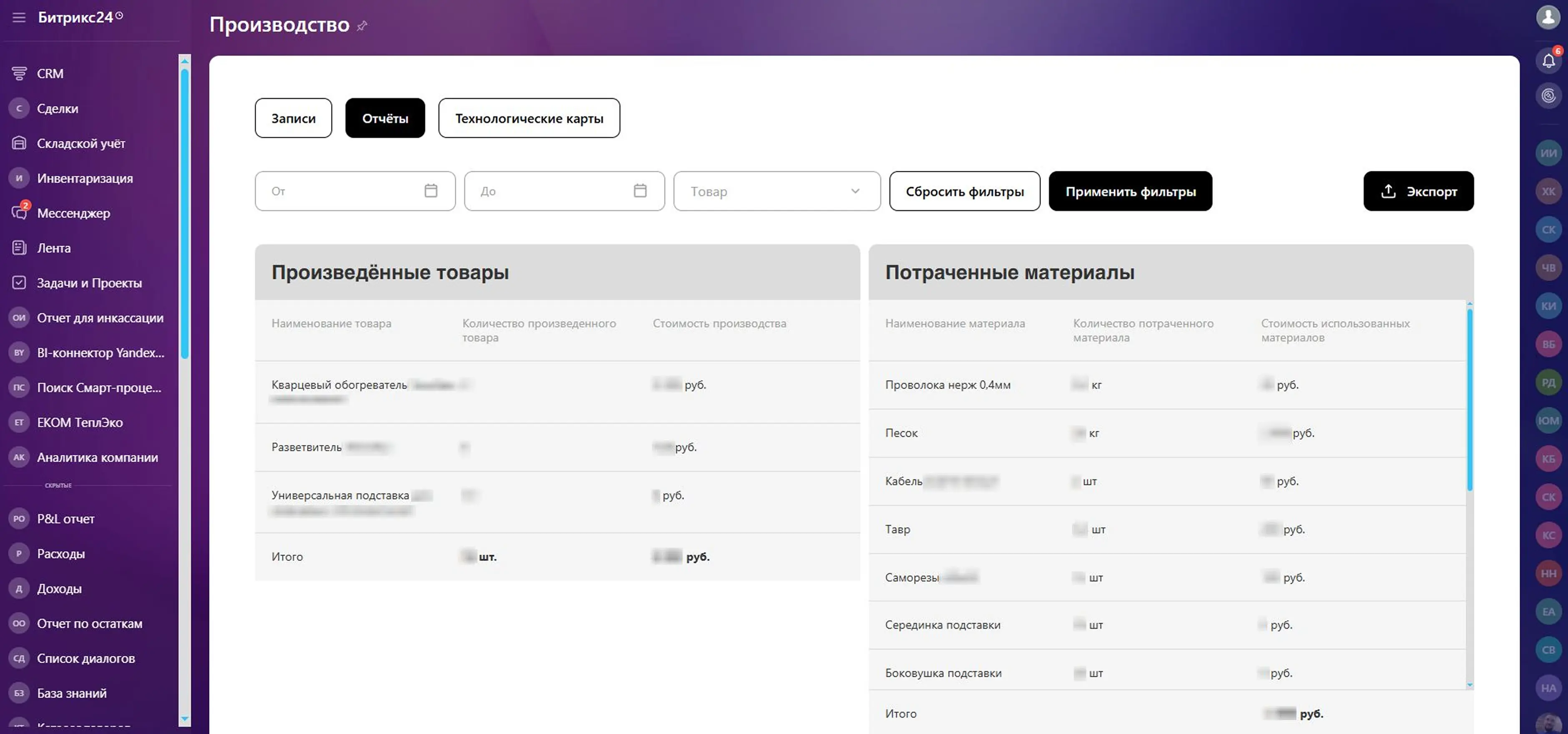Open chat with contact КИ
Screen dimensions: 1568x734
1548,306
